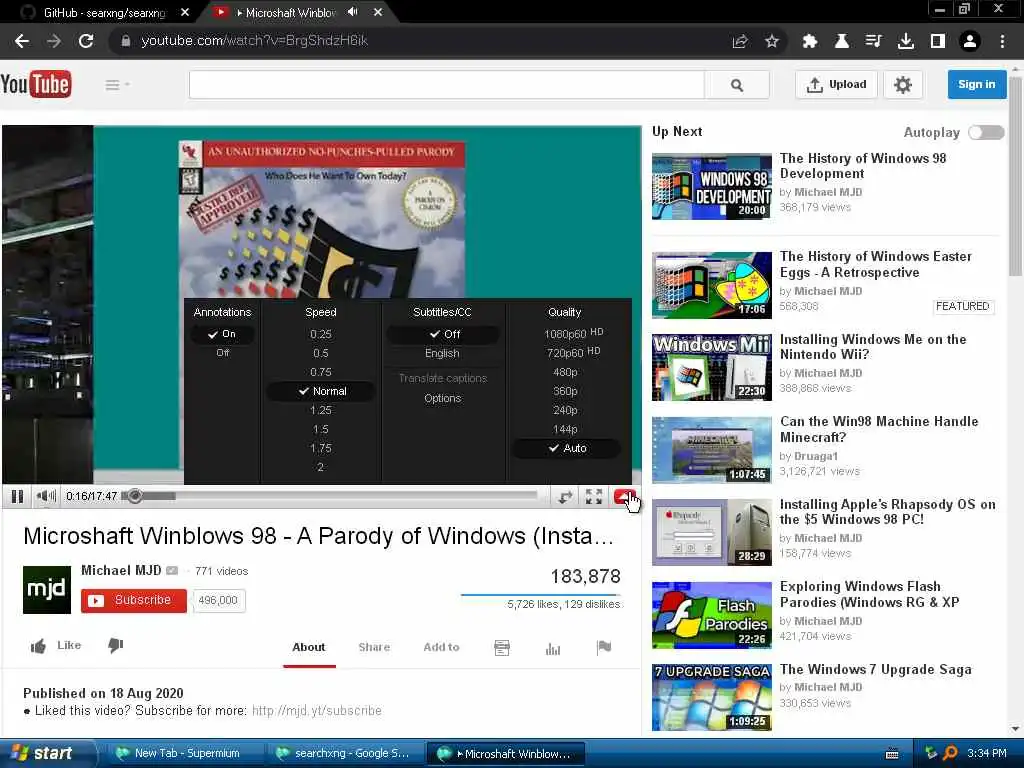Open the Flash Parodies video thumbnail
This screenshot has height=768, width=1024.
tap(712, 615)
